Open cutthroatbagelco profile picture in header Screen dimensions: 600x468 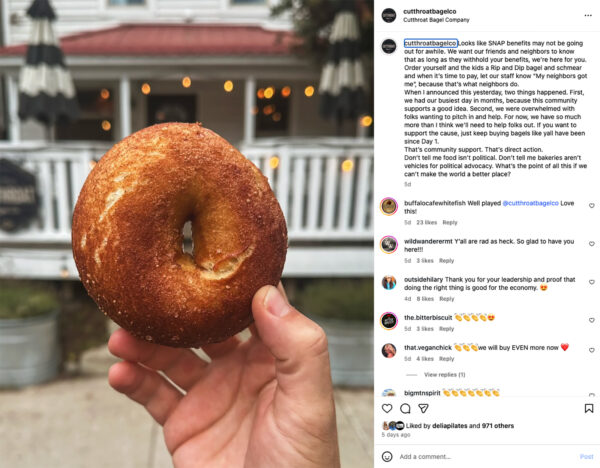pyautogui.click(x=389, y=15)
